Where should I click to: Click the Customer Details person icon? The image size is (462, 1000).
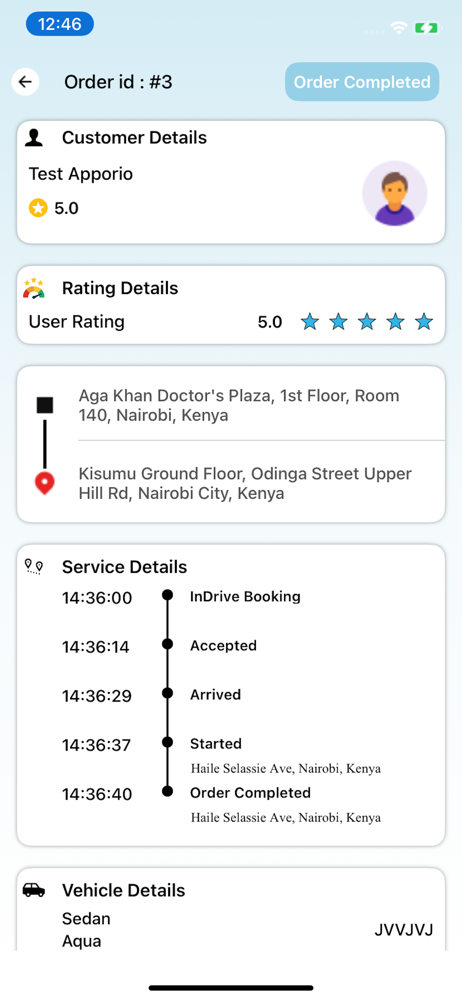tap(34, 137)
